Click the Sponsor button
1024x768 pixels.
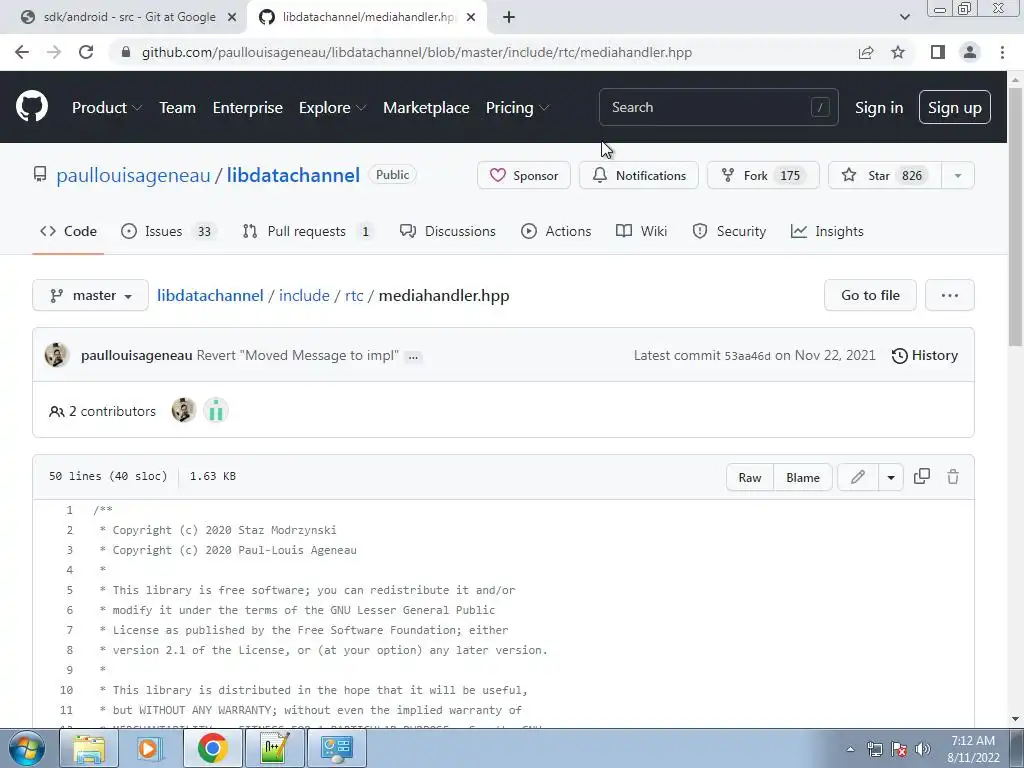[524, 175]
